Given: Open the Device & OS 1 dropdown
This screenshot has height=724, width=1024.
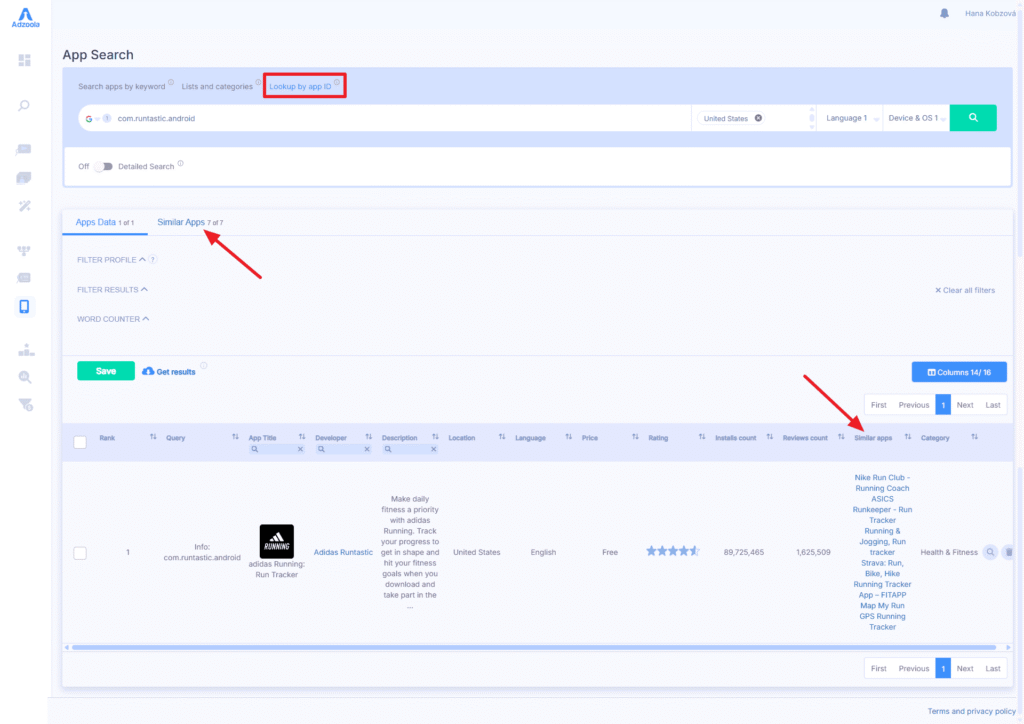Looking at the screenshot, I should pyautogui.click(x=916, y=117).
